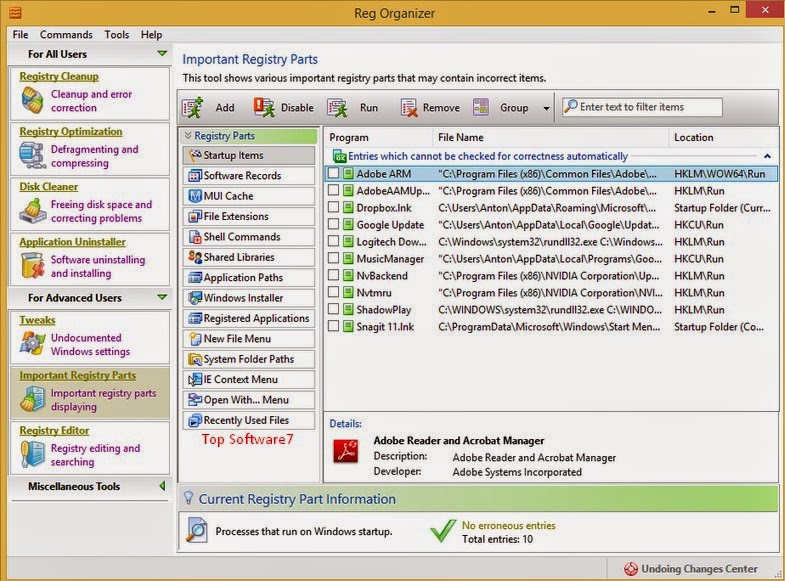Click the Disable toolbar icon

(264, 107)
